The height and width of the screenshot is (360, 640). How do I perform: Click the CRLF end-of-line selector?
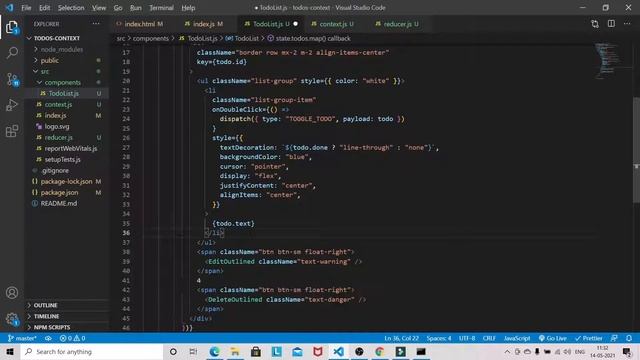[489, 338]
